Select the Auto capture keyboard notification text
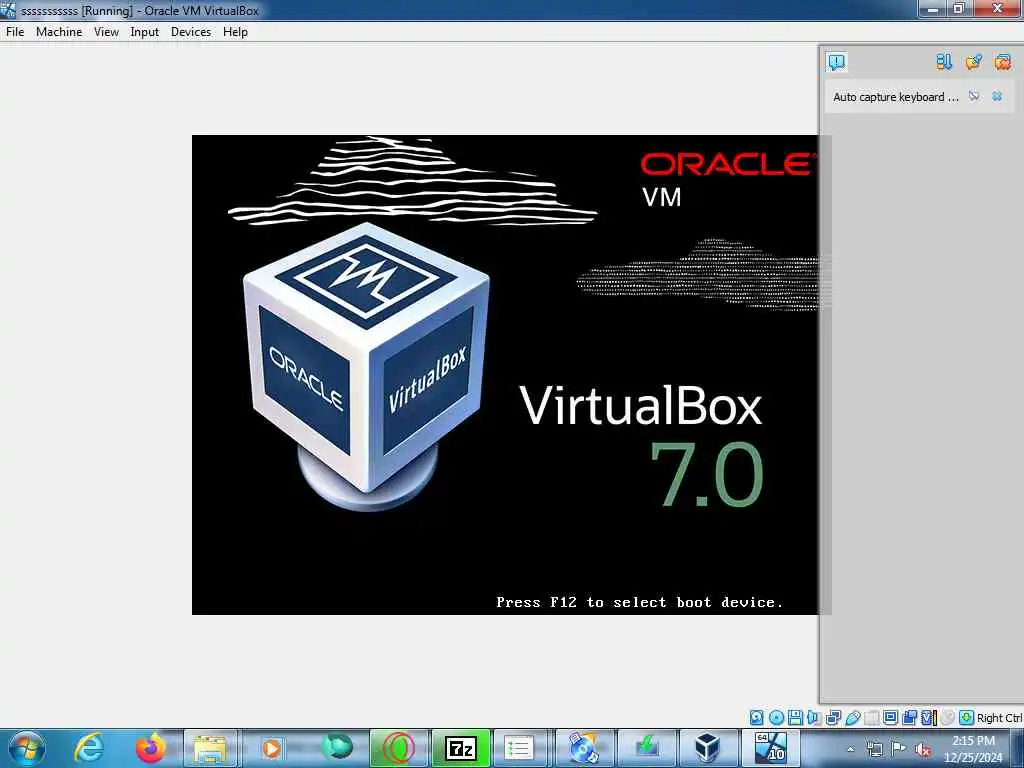The width and height of the screenshot is (1024, 768). tap(895, 97)
